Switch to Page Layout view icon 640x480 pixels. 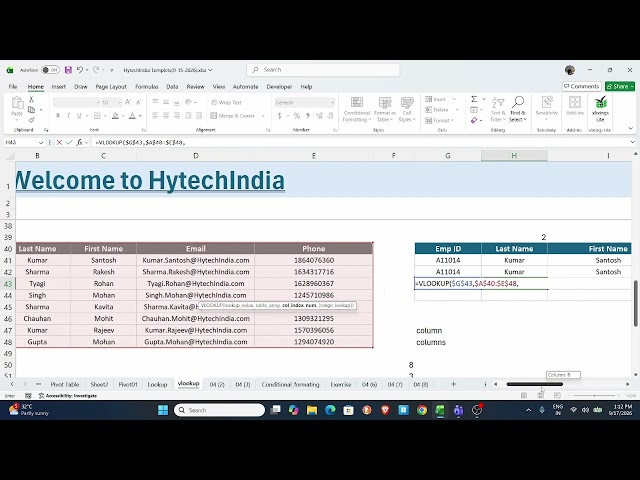[540, 396]
